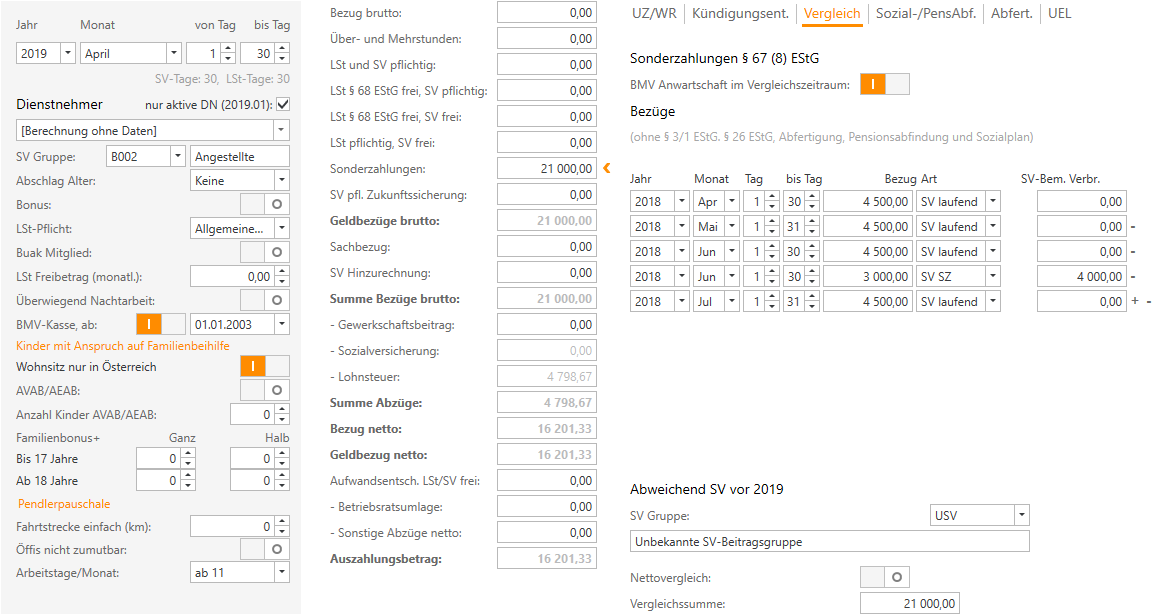Click the Vergleichssumme 21 000,00 field

(910, 603)
